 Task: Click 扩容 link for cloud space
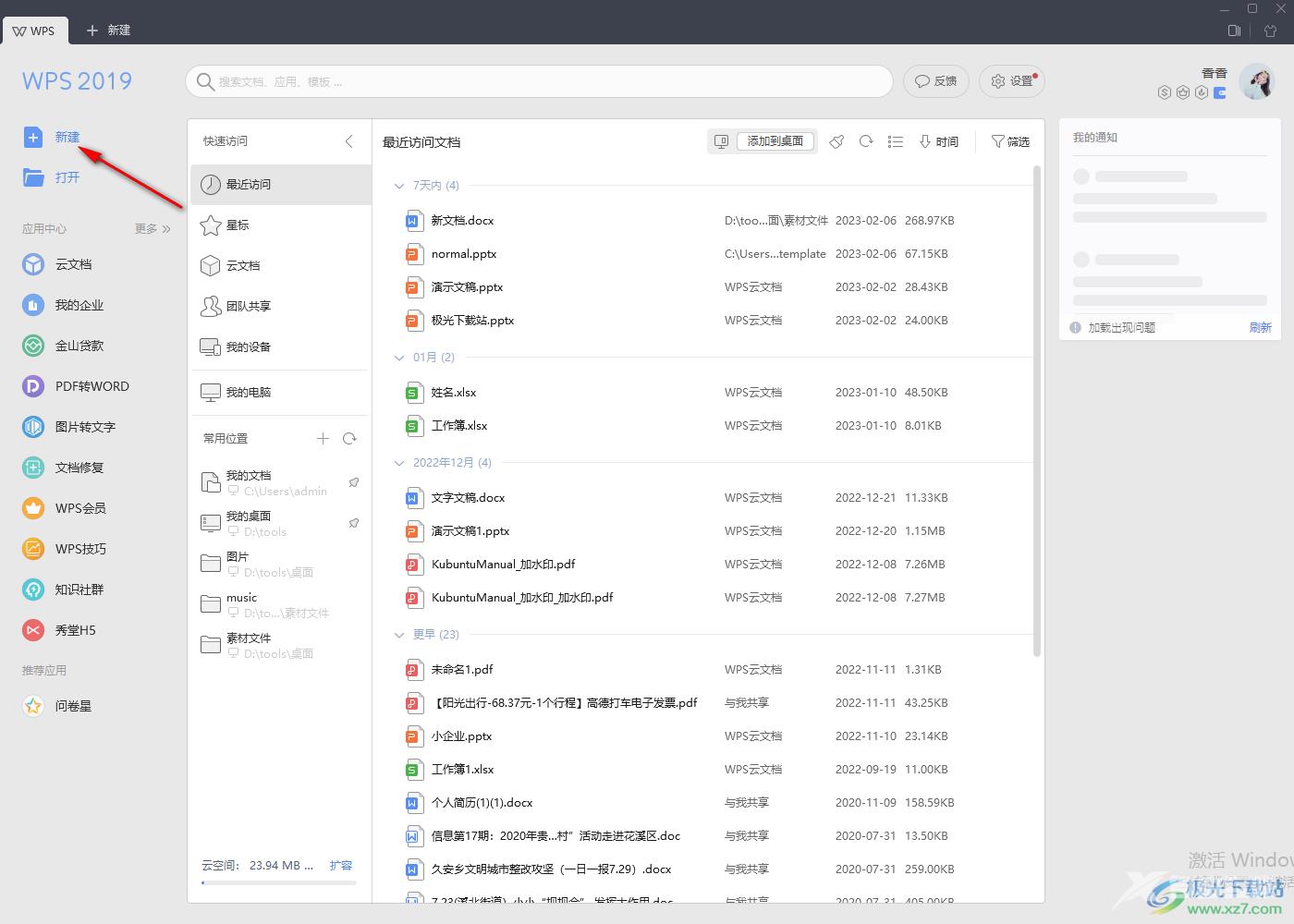click(x=341, y=866)
